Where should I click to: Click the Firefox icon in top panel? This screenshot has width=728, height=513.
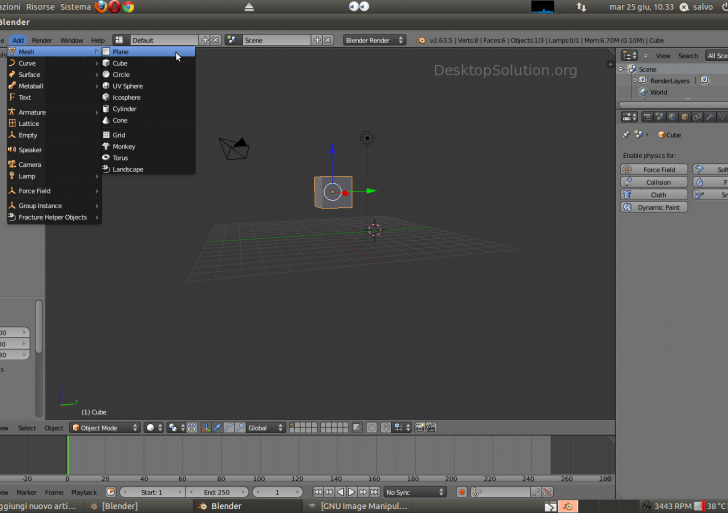[x=100, y=7]
